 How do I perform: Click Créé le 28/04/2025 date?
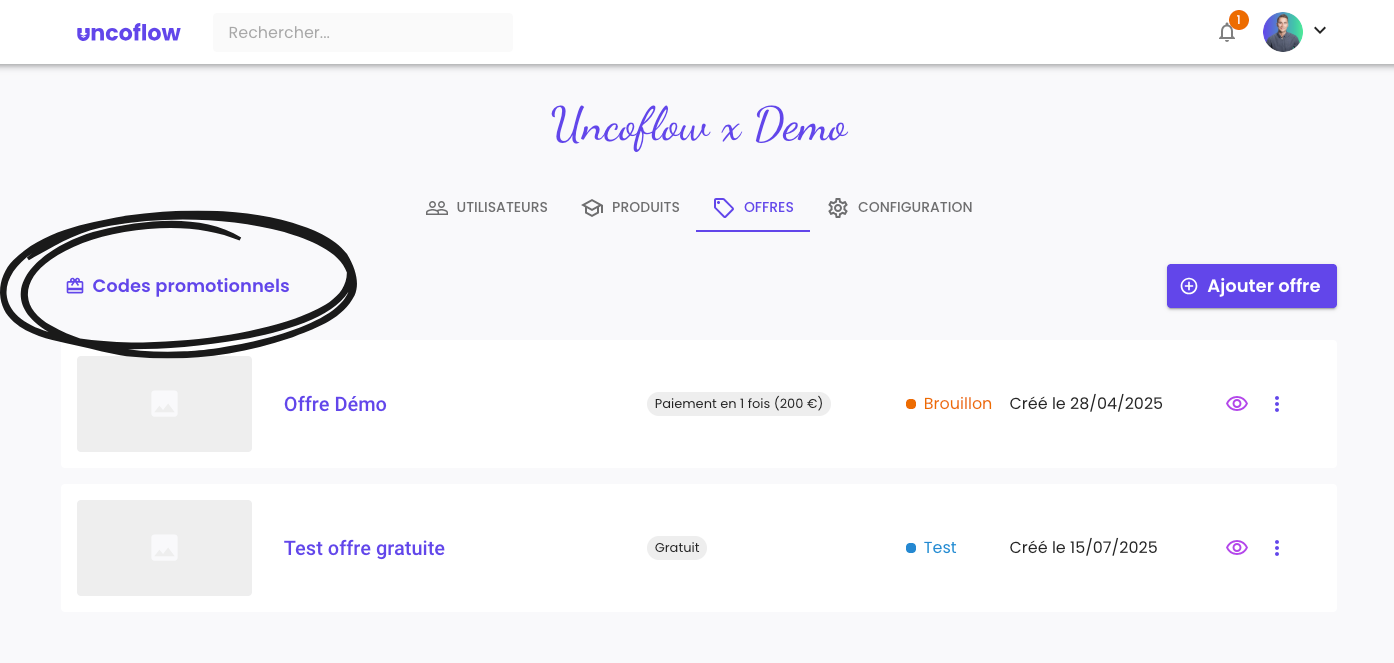pyautogui.click(x=1086, y=404)
